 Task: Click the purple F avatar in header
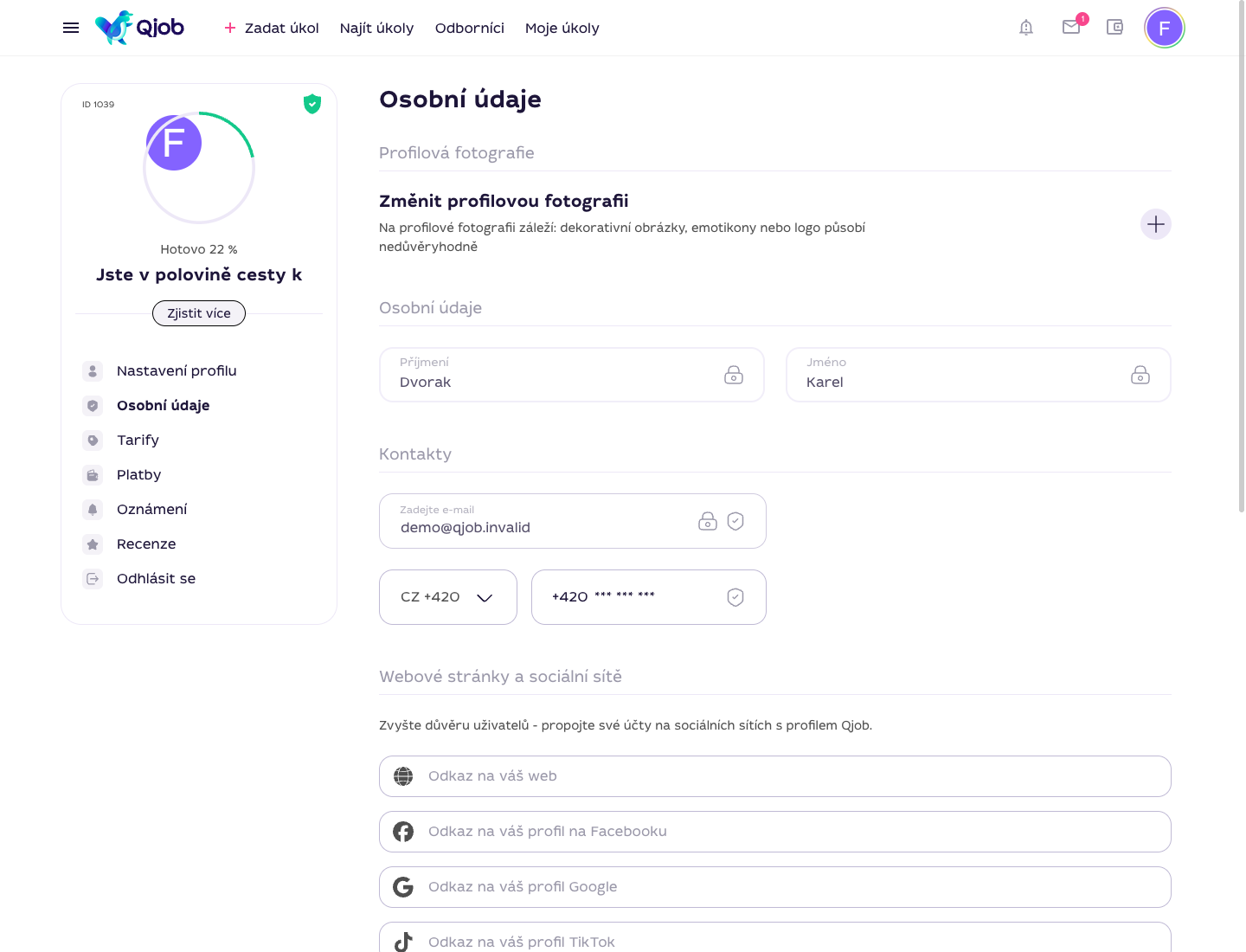pos(1165,28)
